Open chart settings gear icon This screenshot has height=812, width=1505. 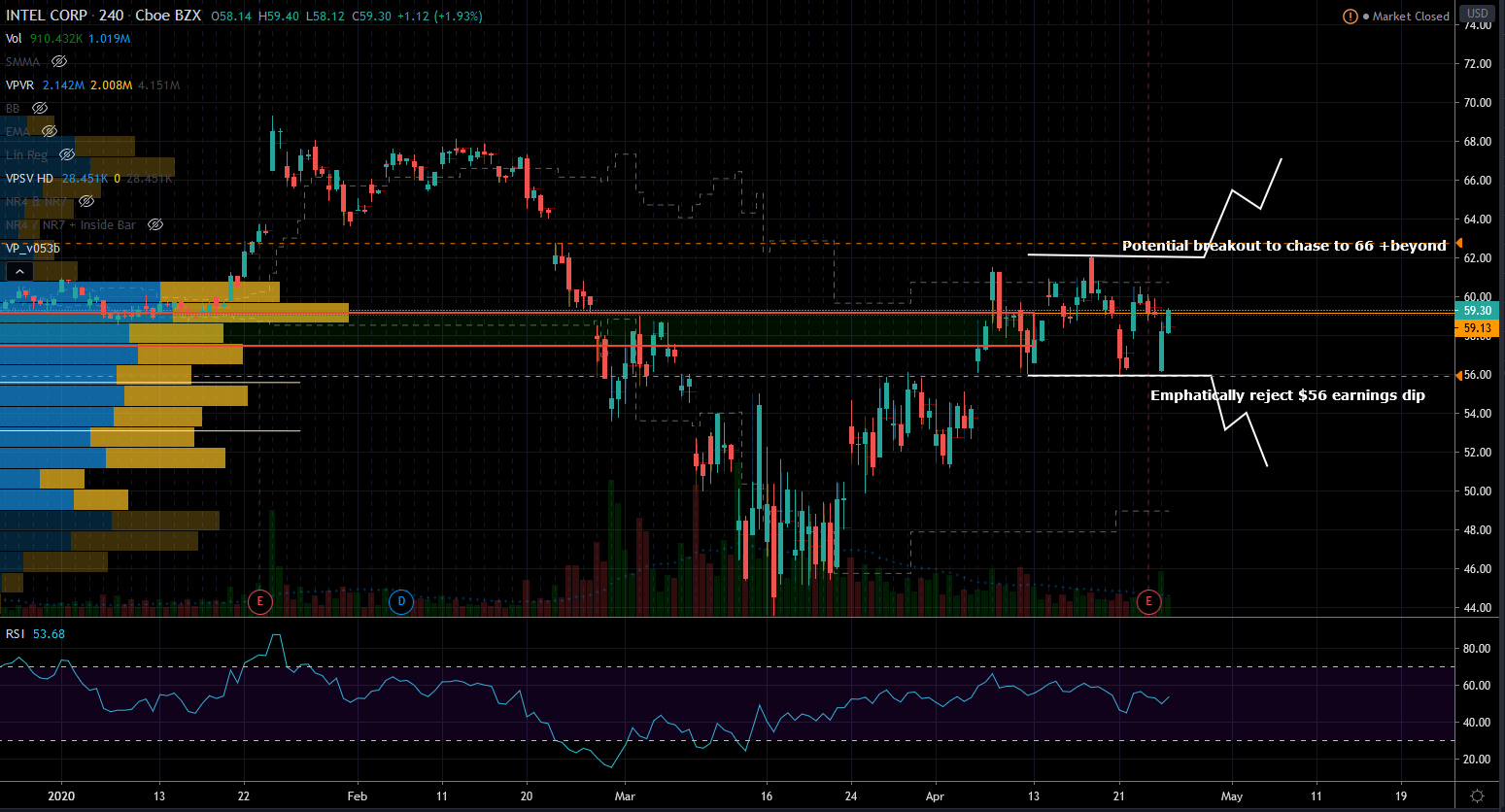pos(1477,796)
